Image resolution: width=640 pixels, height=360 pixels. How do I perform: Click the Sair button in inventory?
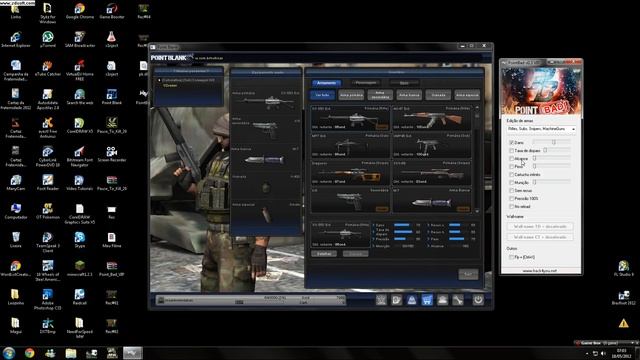pos(468,274)
